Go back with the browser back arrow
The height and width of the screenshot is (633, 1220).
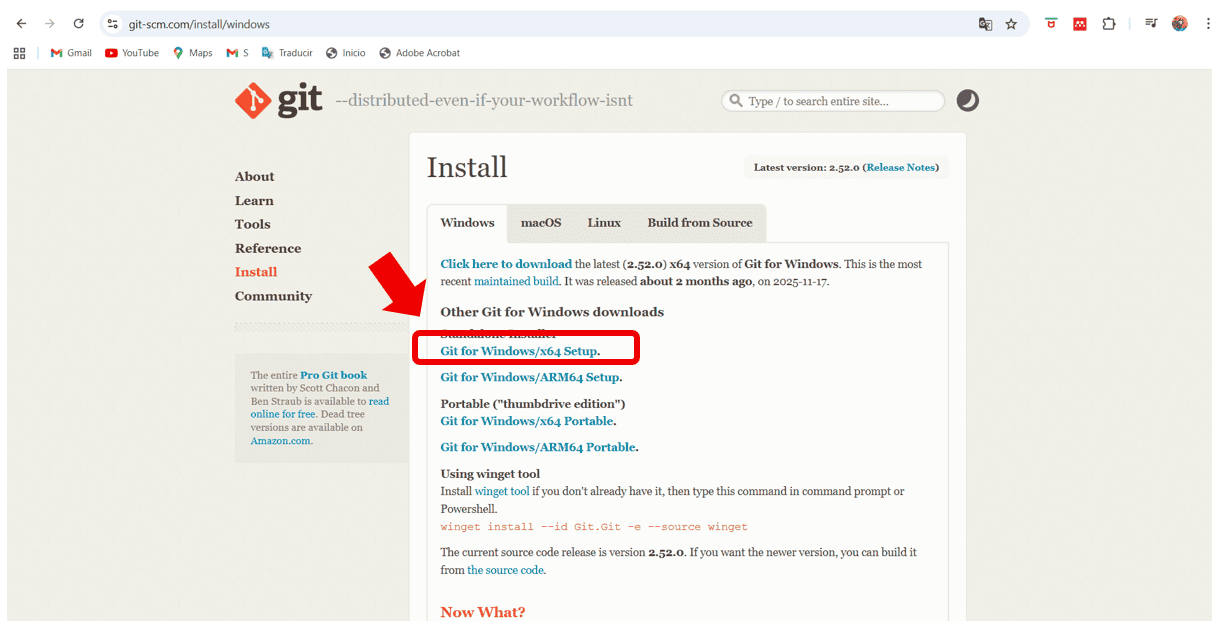(x=21, y=24)
